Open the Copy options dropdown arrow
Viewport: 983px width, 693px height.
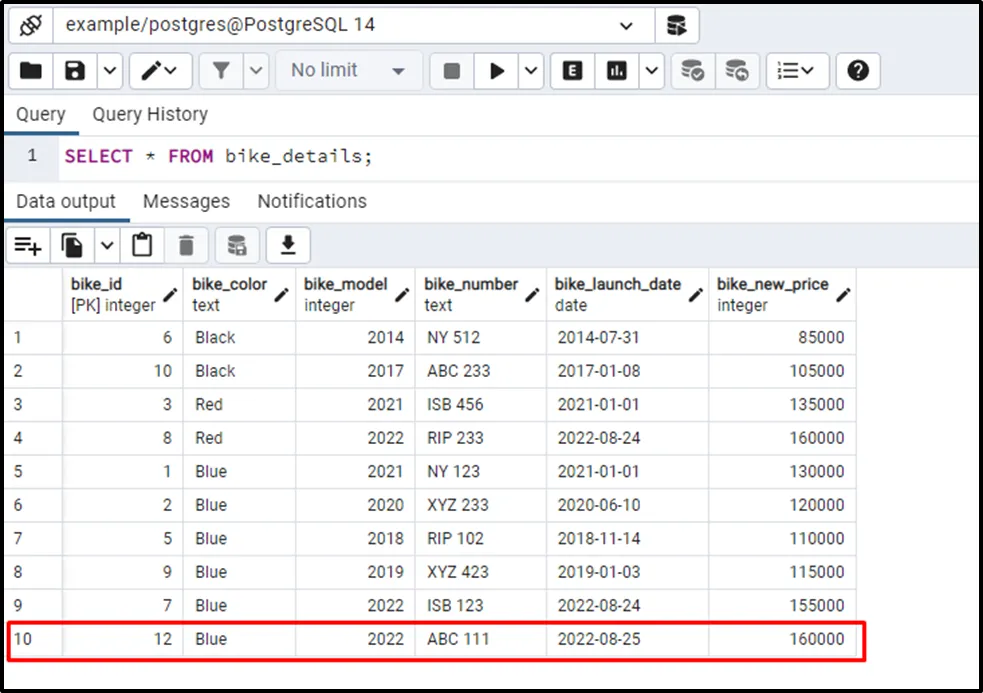(x=107, y=245)
